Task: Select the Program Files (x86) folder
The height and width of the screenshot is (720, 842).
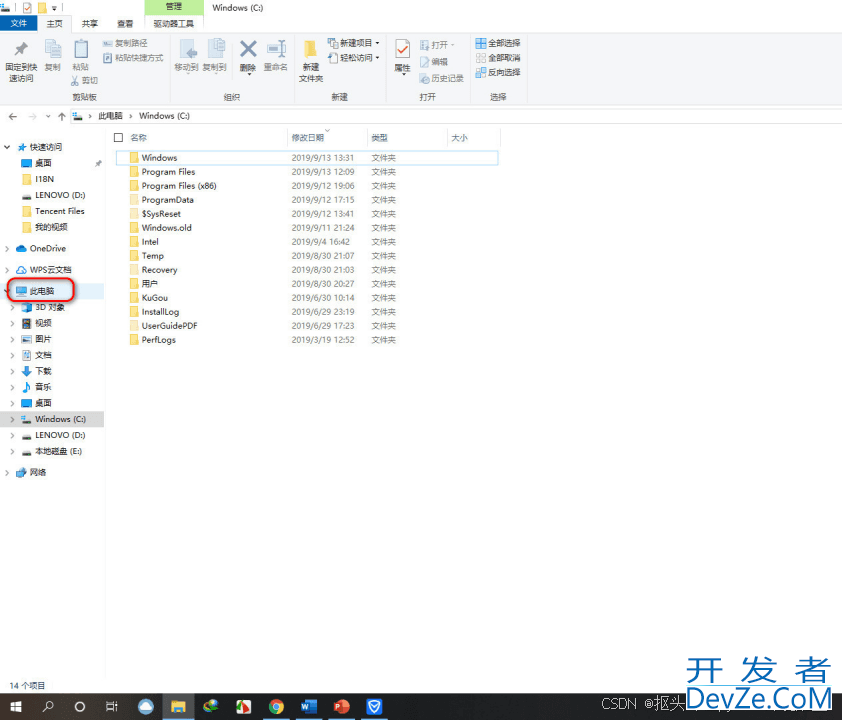Action: [179, 186]
